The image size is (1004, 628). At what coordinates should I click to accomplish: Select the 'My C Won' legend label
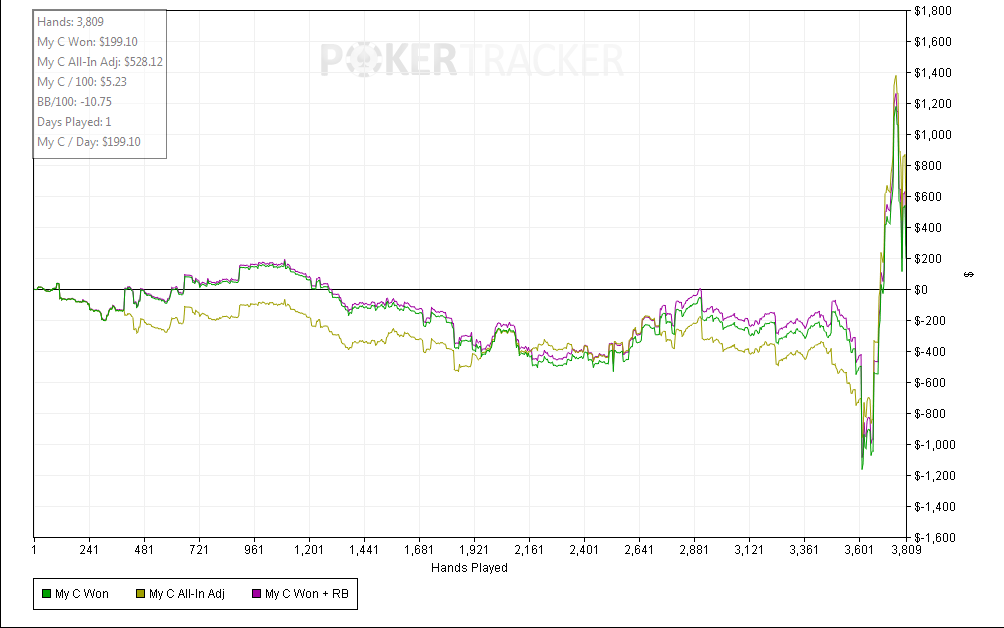coord(82,594)
